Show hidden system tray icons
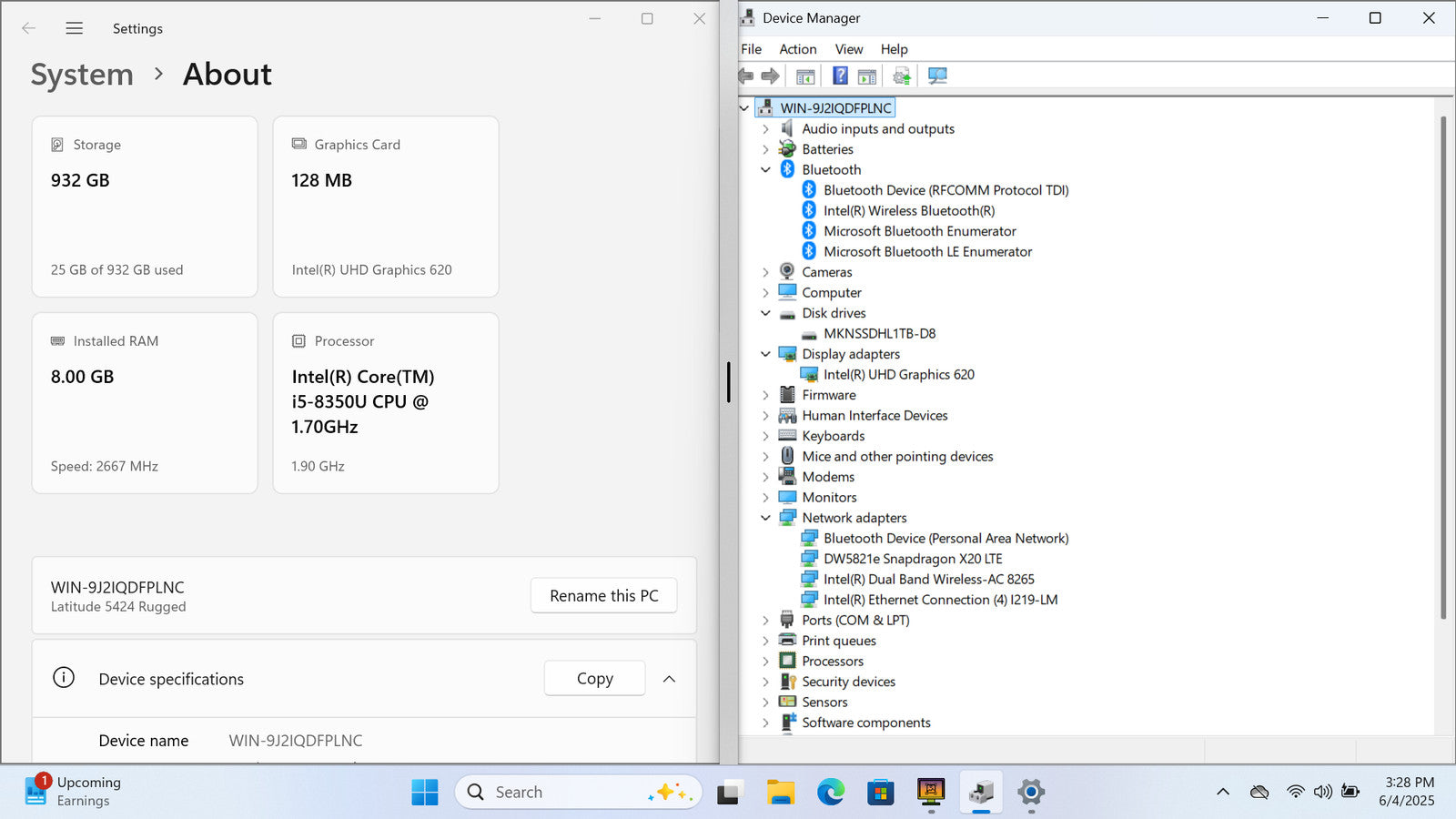Image resolution: width=1456 pixels, height=819 pixels. tap(1223, 792)
